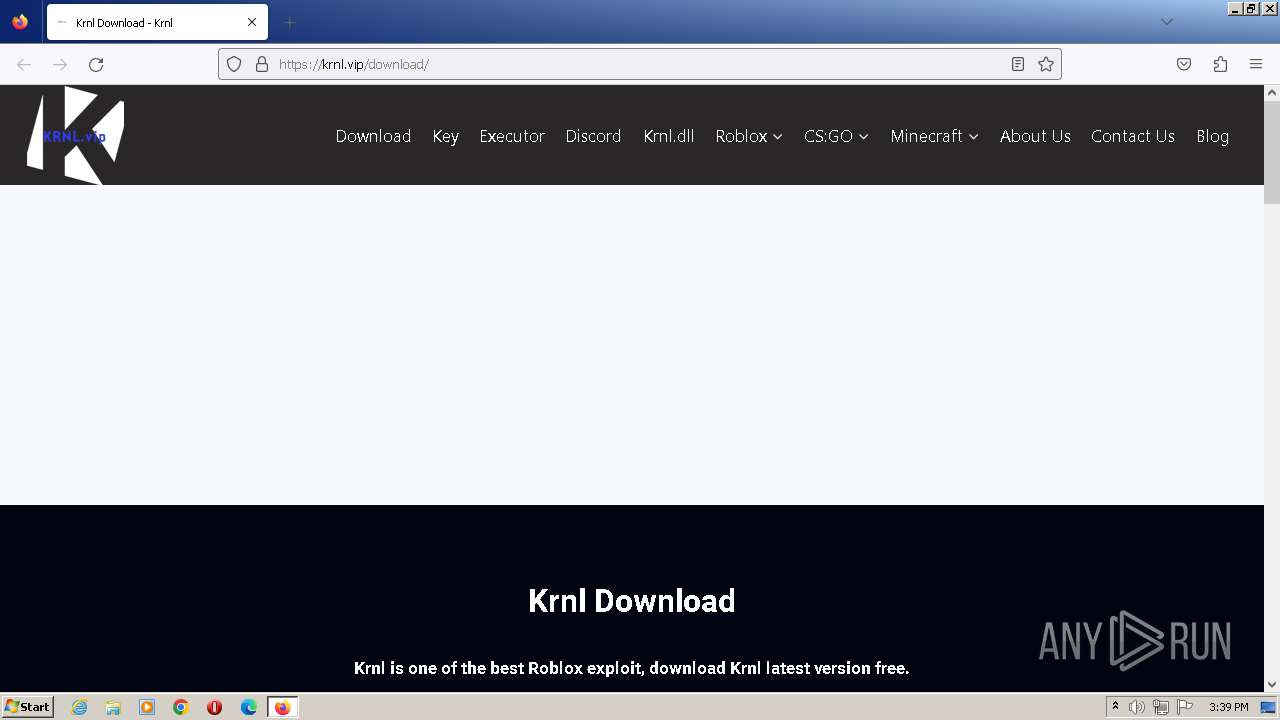
Task: Expand the Roblox dropdown menu
Action: 748,136
